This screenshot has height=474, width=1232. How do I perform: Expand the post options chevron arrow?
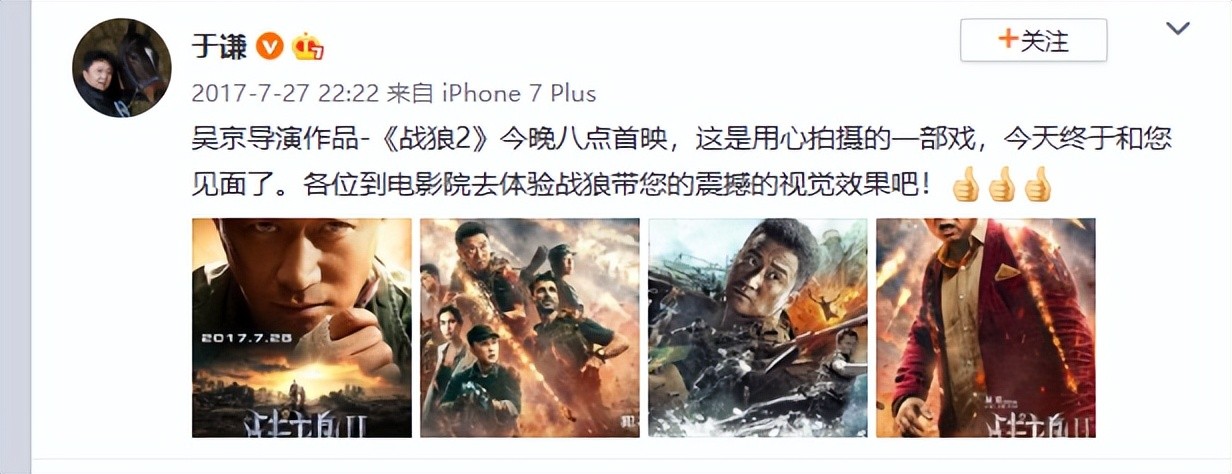pyautogui.click(x=1179, y=30)
